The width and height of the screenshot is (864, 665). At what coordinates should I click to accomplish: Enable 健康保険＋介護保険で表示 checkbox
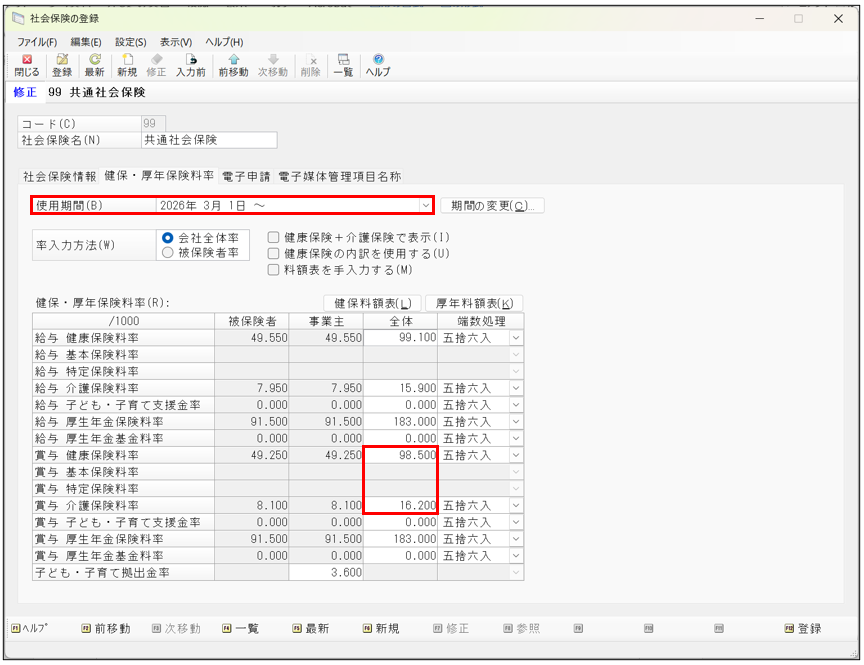coord(273,238)
